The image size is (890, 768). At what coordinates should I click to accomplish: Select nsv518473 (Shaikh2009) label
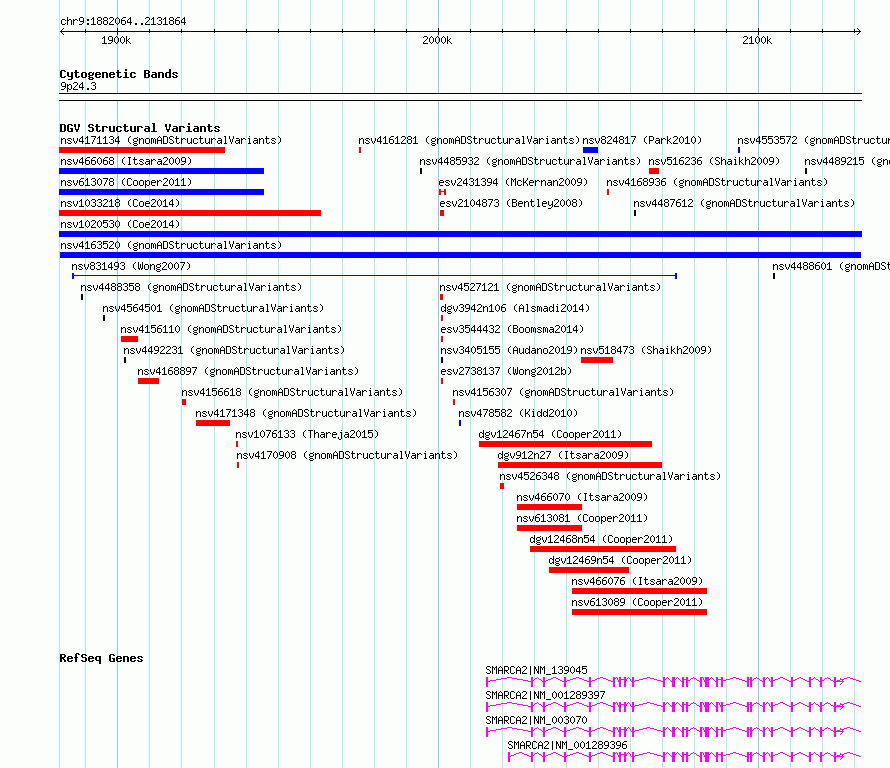pyautogui.click(x=646, y=350)
